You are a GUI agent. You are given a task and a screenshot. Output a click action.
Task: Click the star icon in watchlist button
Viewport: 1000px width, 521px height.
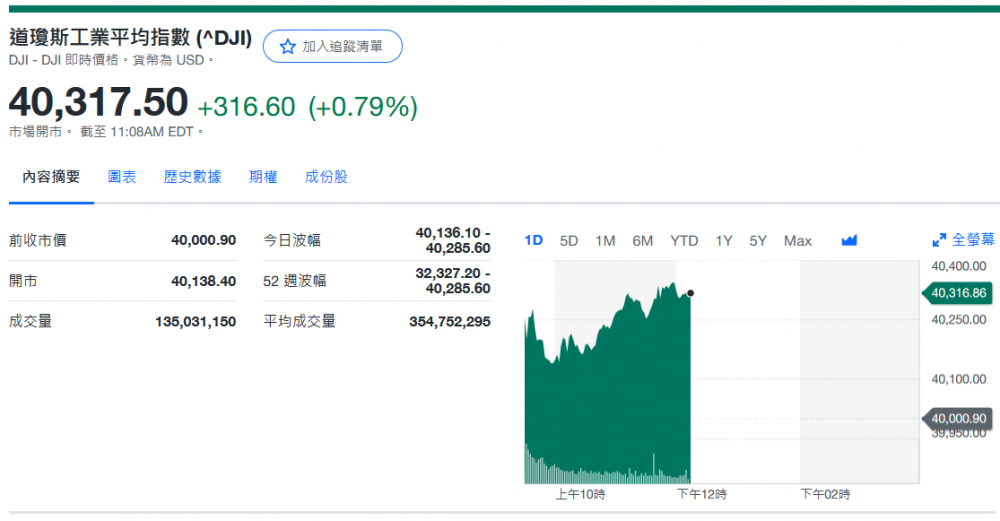pos(288,47)
